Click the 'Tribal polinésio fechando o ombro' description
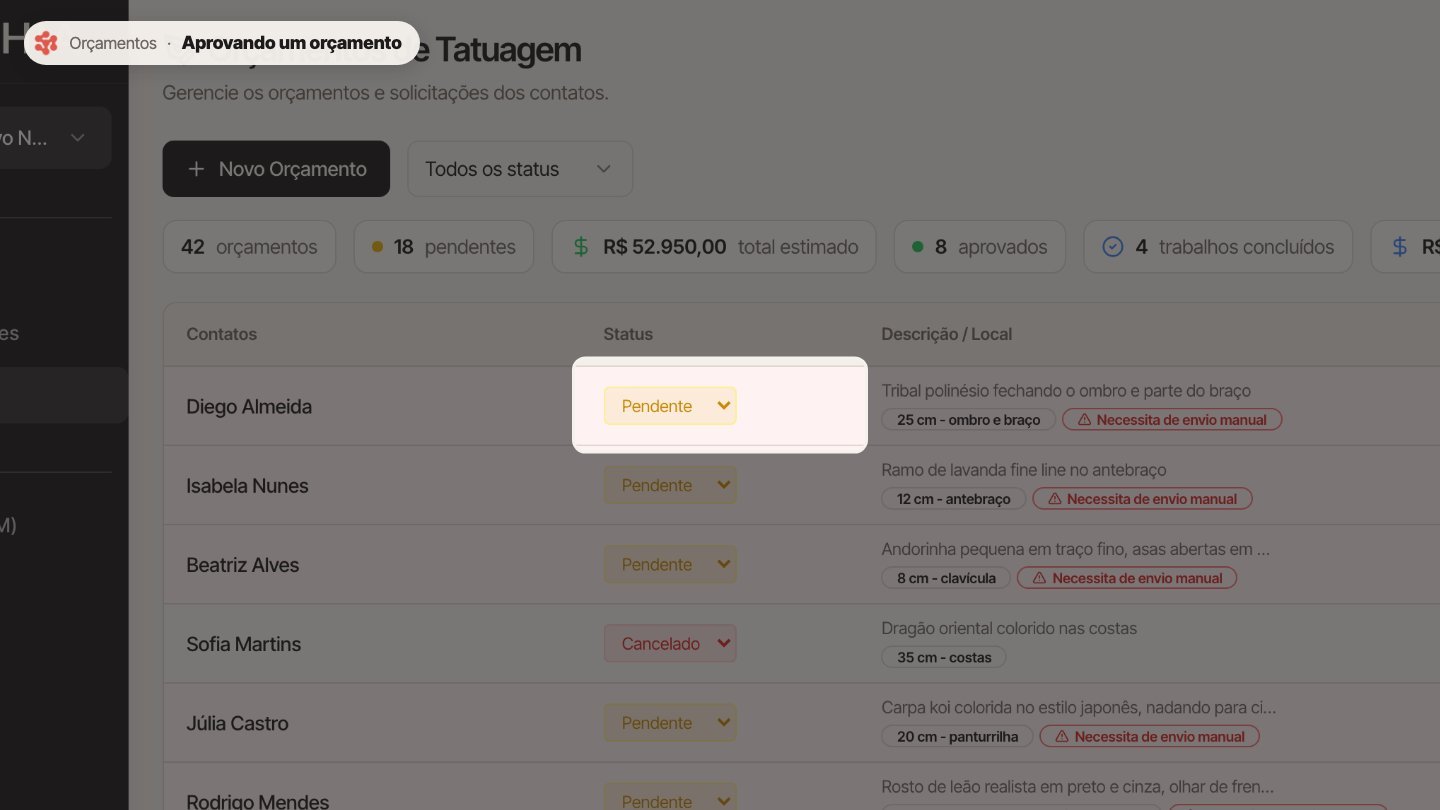Viewport: 1440px width, 810px height. click(x=1066, y=391)
